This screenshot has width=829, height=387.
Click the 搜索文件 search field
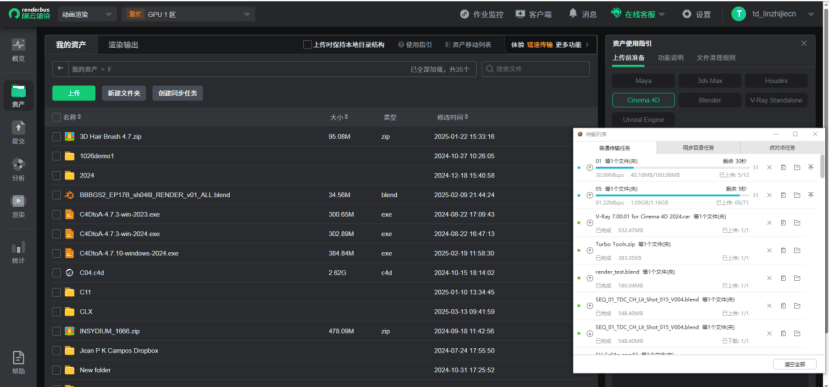(x=536, y=69)
